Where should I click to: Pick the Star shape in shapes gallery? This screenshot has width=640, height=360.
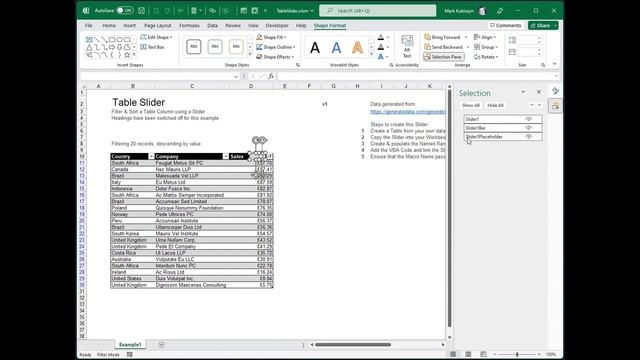[127, 55]
